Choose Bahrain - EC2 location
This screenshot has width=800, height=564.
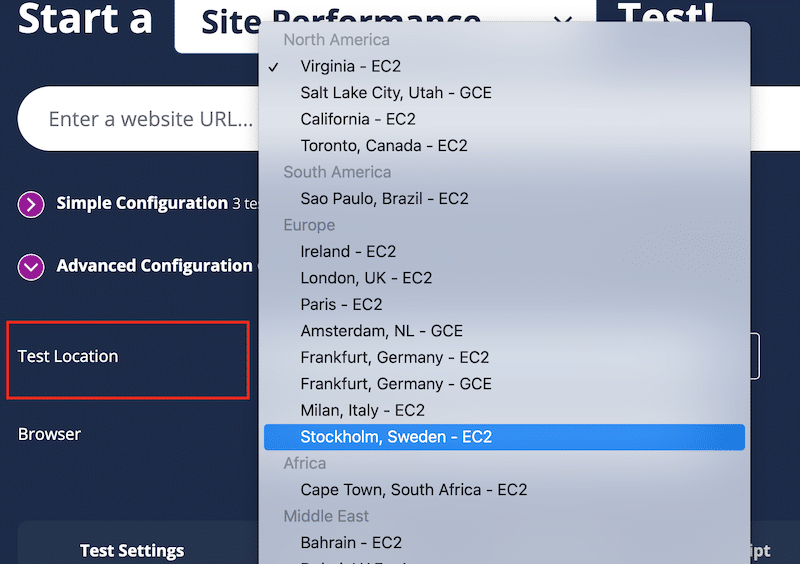[x=504, y=543]
